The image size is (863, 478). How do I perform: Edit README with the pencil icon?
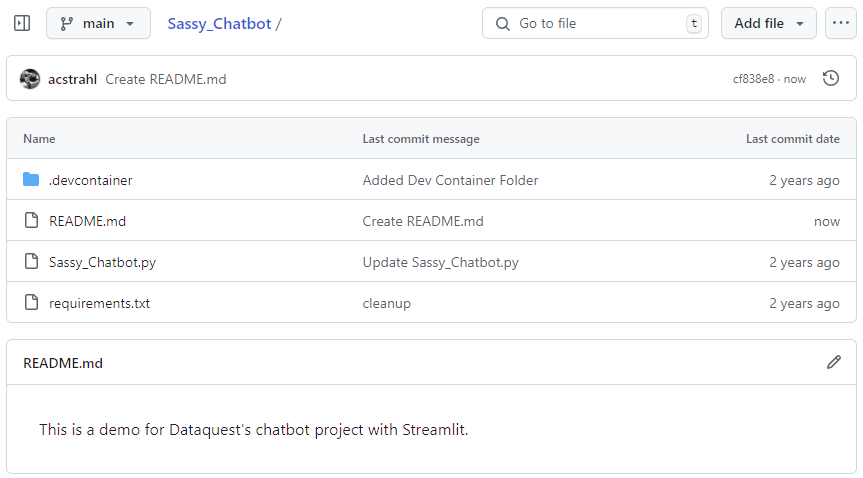pos(833,362)
